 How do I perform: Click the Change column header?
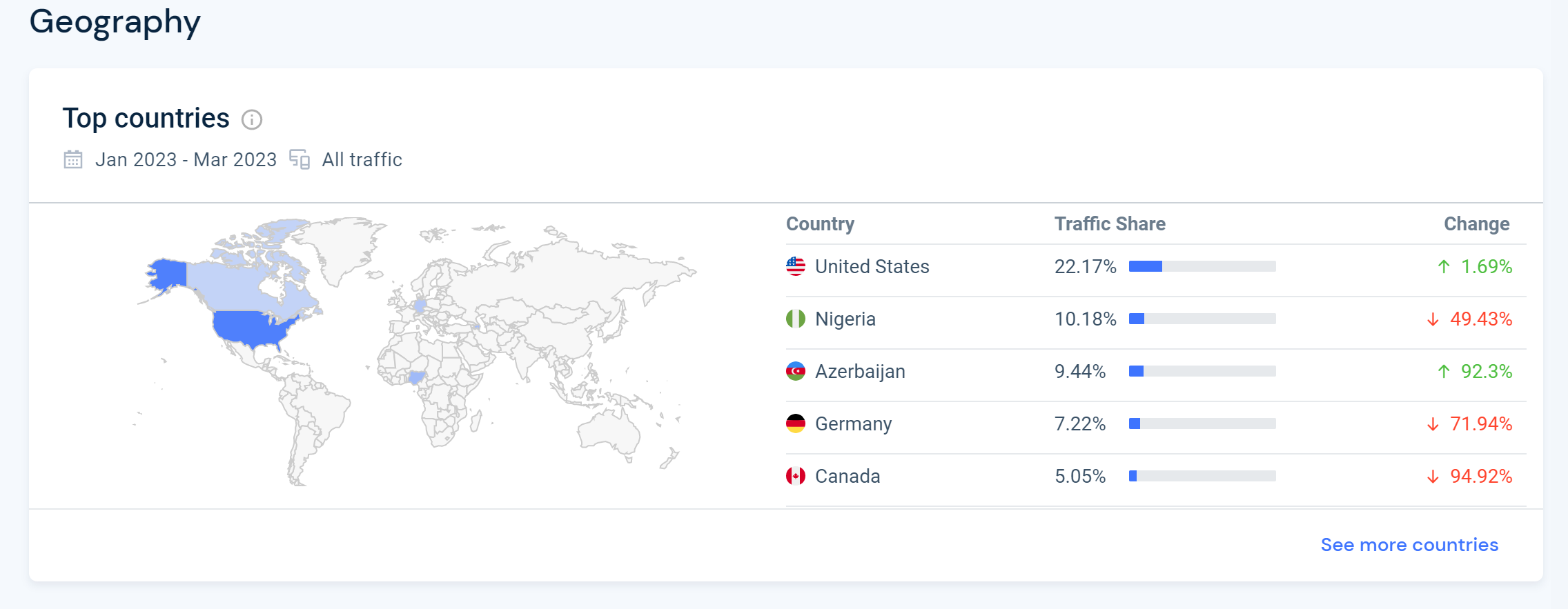pos(1477,224)
